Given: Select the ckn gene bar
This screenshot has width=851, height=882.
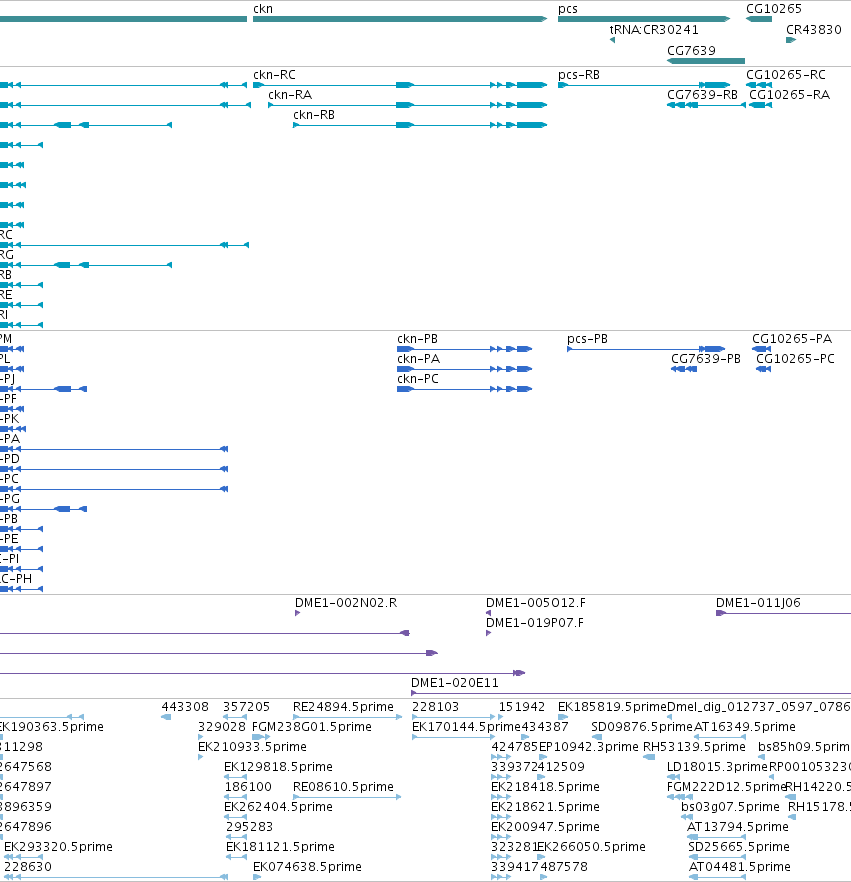Looking at the screenshot, I should tap(400, 19).
